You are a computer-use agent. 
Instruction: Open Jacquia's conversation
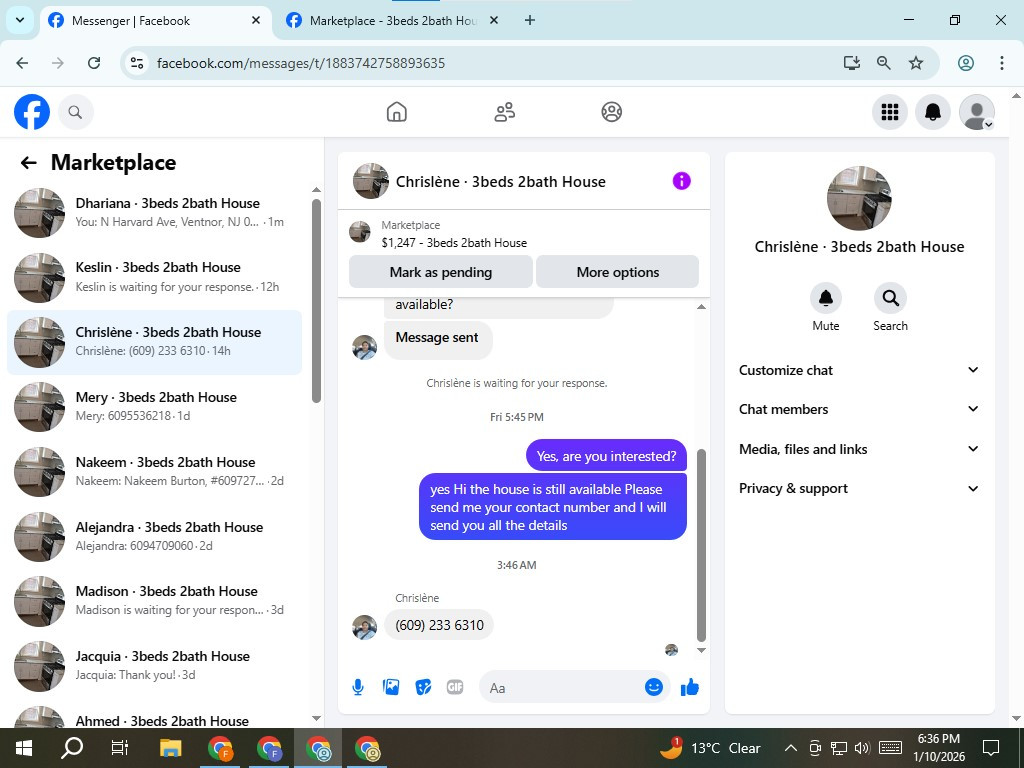[154, 665]
